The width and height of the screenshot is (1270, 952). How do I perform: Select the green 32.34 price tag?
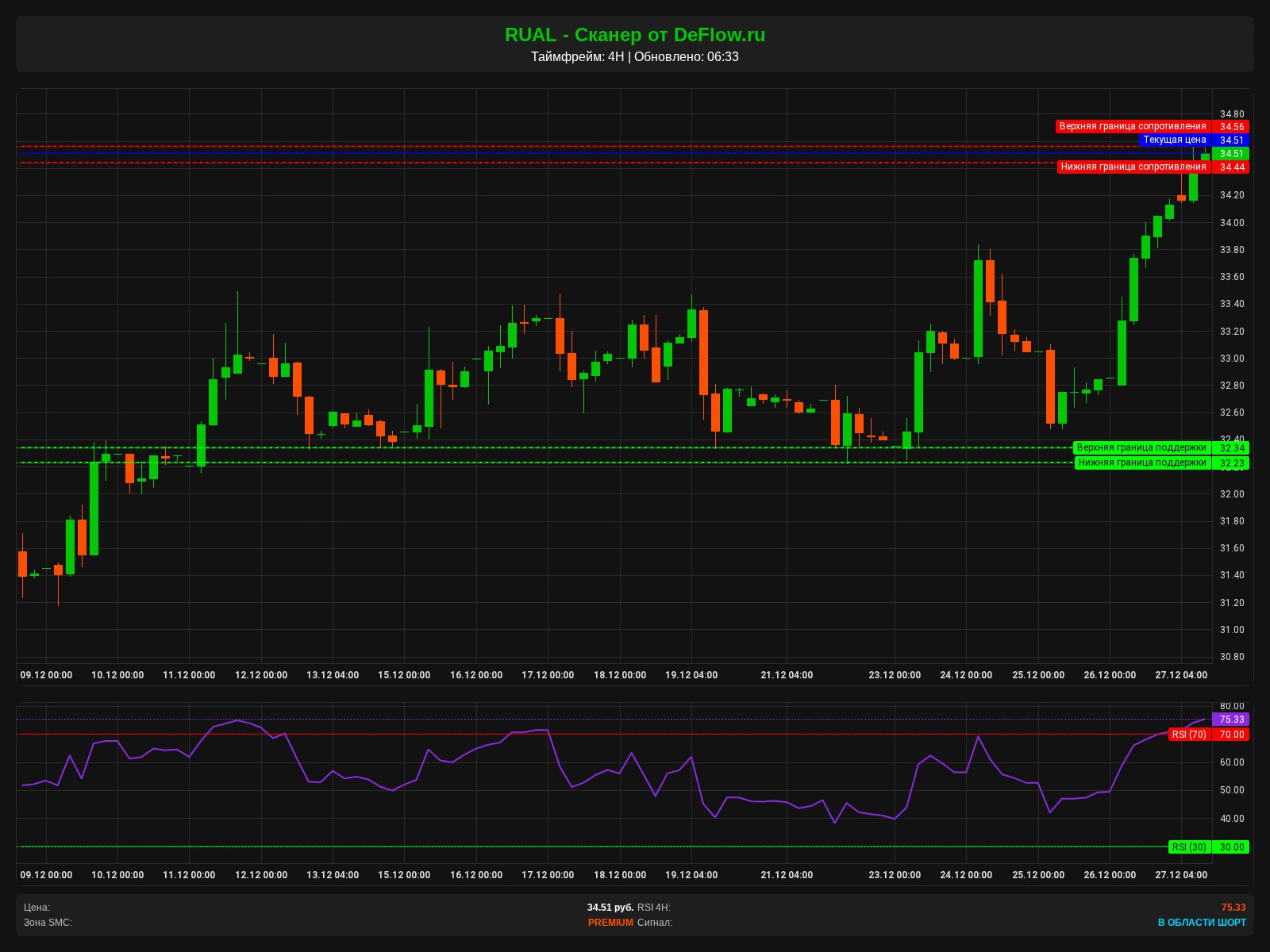(x=1231, y=448)
